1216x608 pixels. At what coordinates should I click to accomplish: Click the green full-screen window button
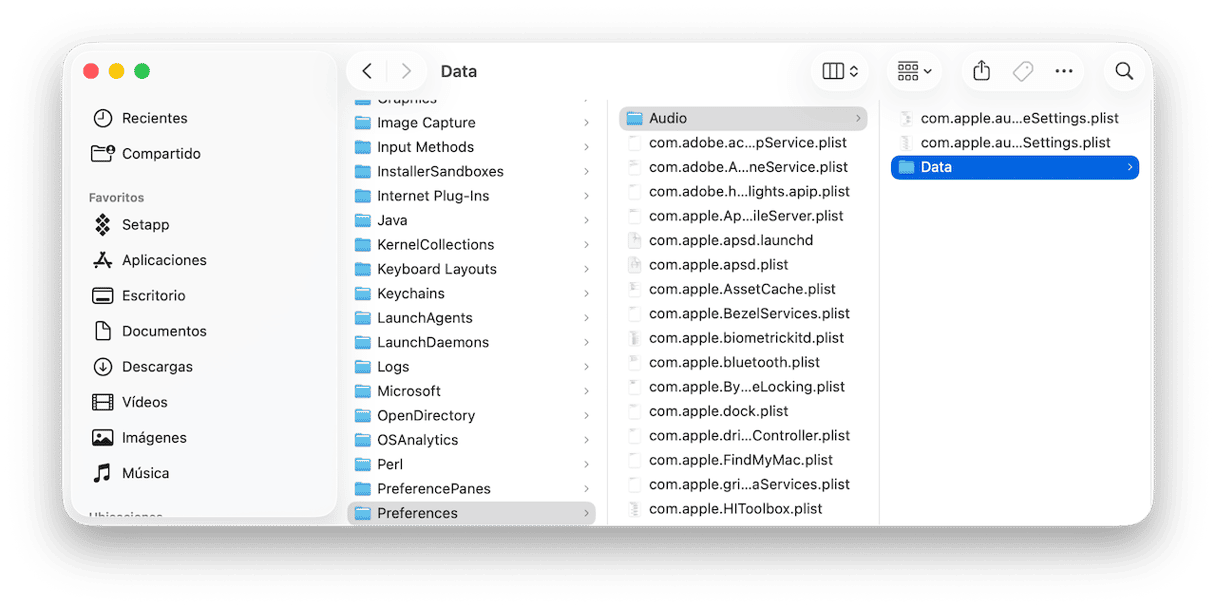tap(142, 71)
